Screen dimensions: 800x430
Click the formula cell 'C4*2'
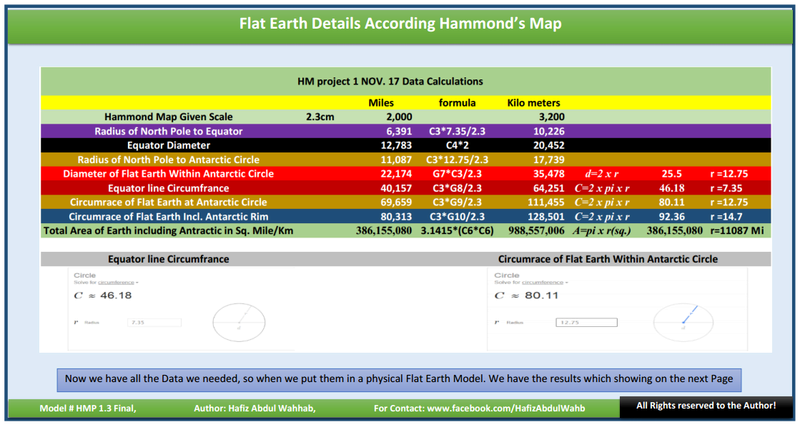[457, 145]
